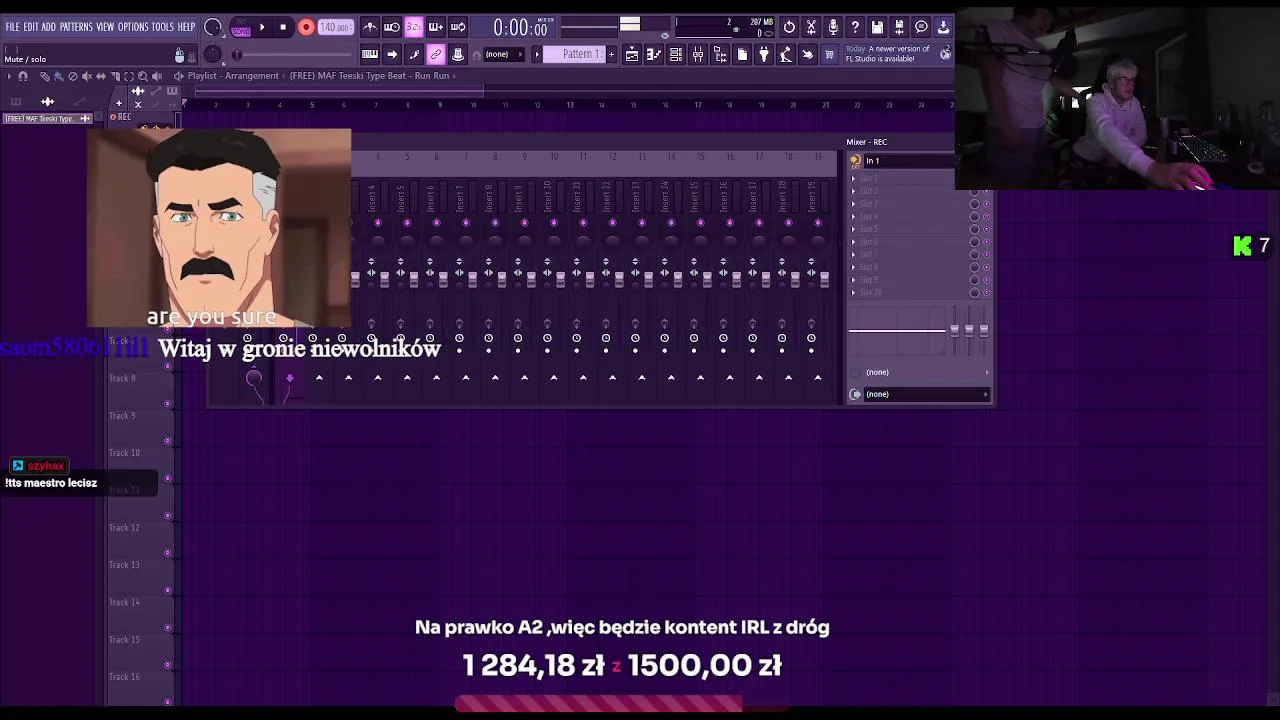Viewport: 1280px width, 720px height.
Task: Click the render audio file icon
Action: pyautogui.click(x=899, y=27)
